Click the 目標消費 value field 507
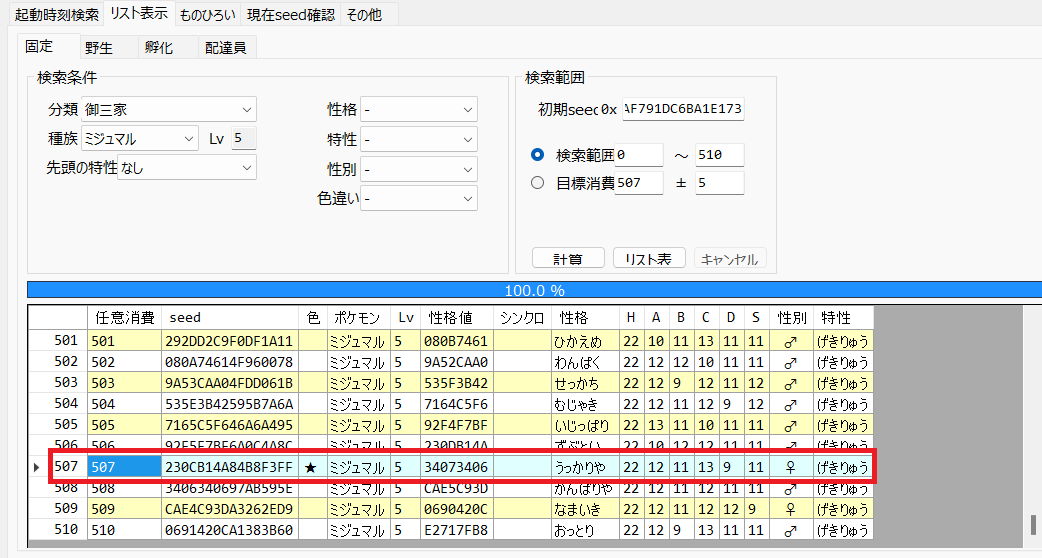1042x558 pixels. [x=639, y=183]
